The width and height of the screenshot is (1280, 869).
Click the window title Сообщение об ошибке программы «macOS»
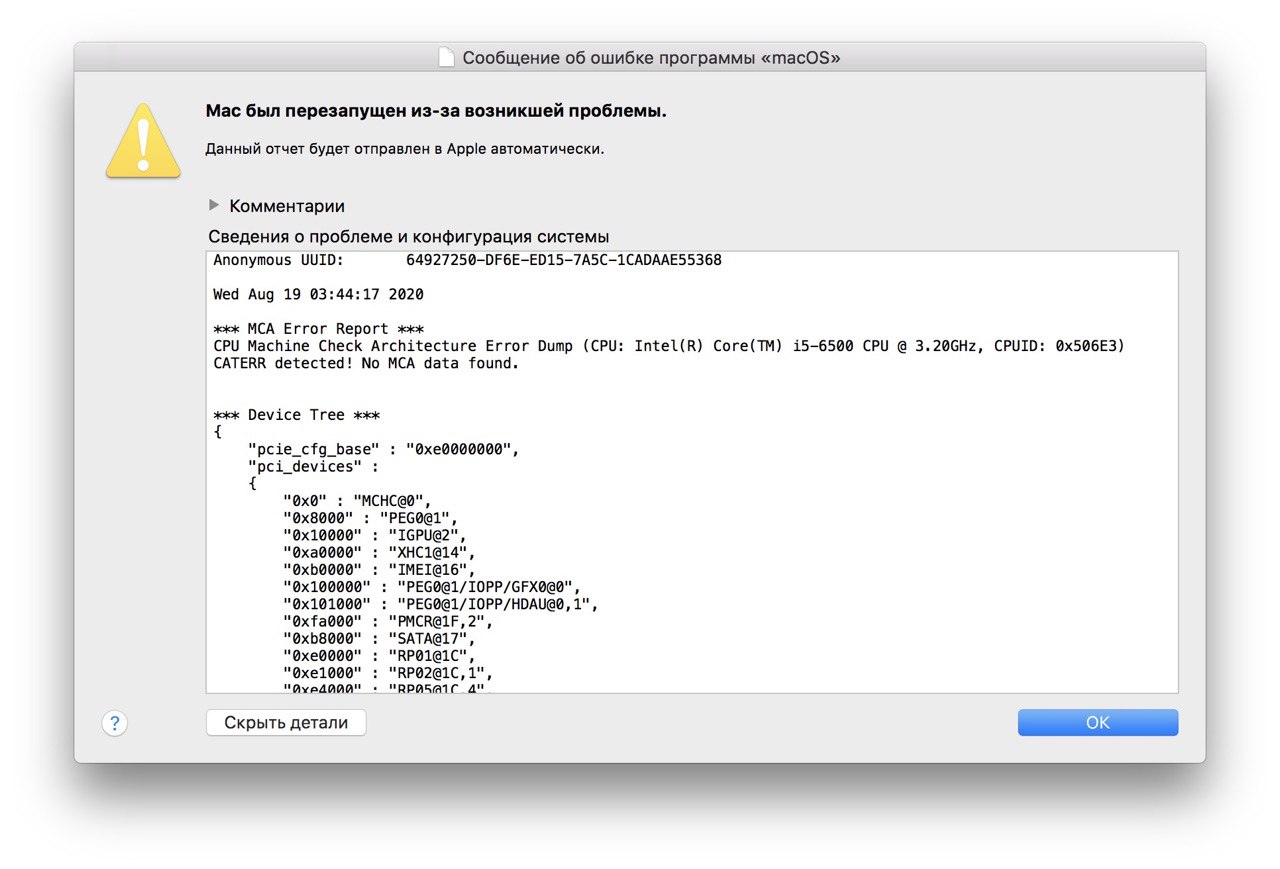(651, 58)
